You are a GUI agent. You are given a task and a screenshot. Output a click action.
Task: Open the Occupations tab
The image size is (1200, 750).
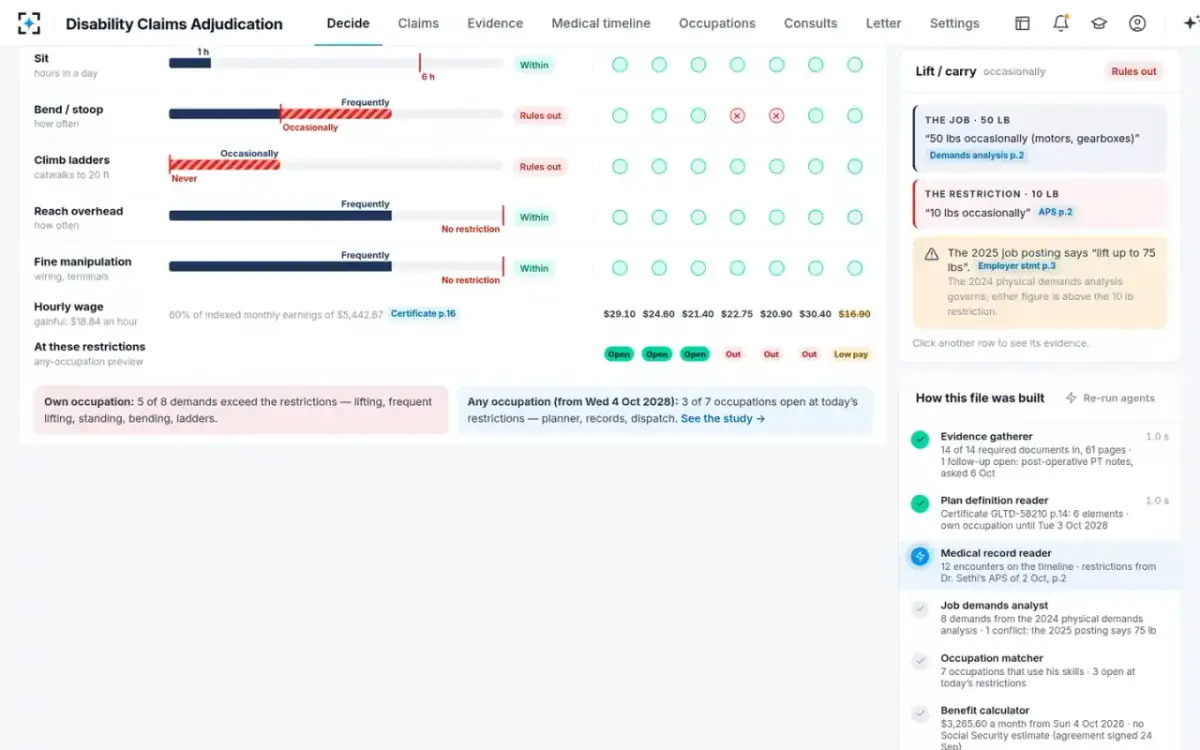(x=717, y=23)
